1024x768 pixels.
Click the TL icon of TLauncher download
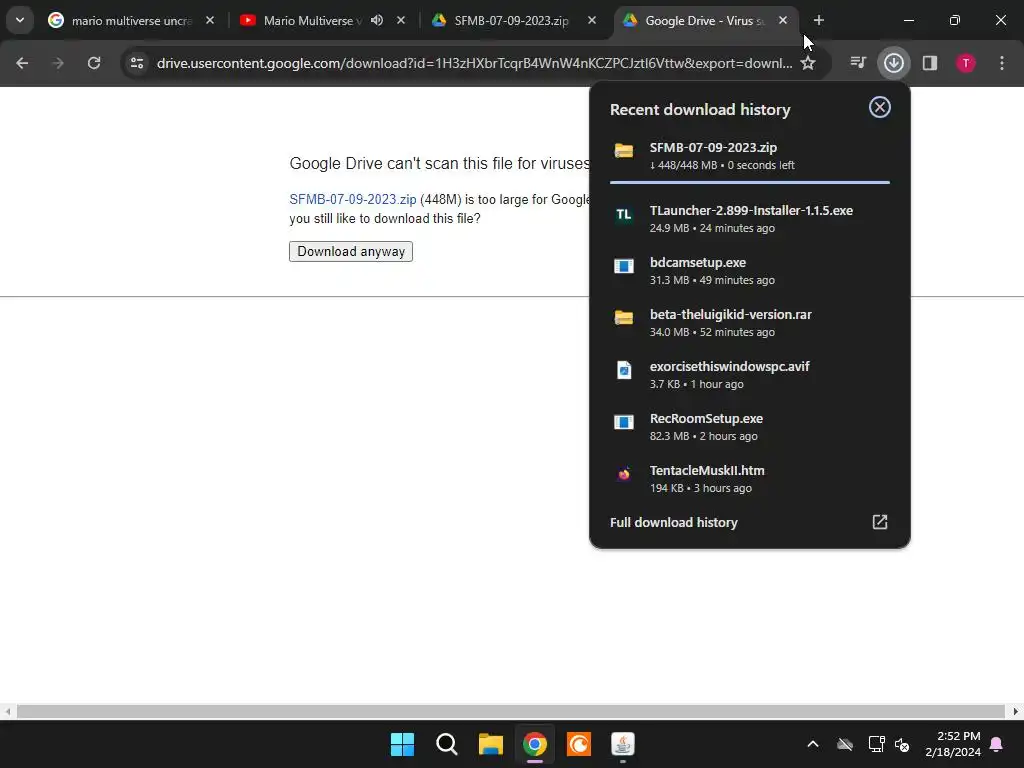(x=624, y=214)
